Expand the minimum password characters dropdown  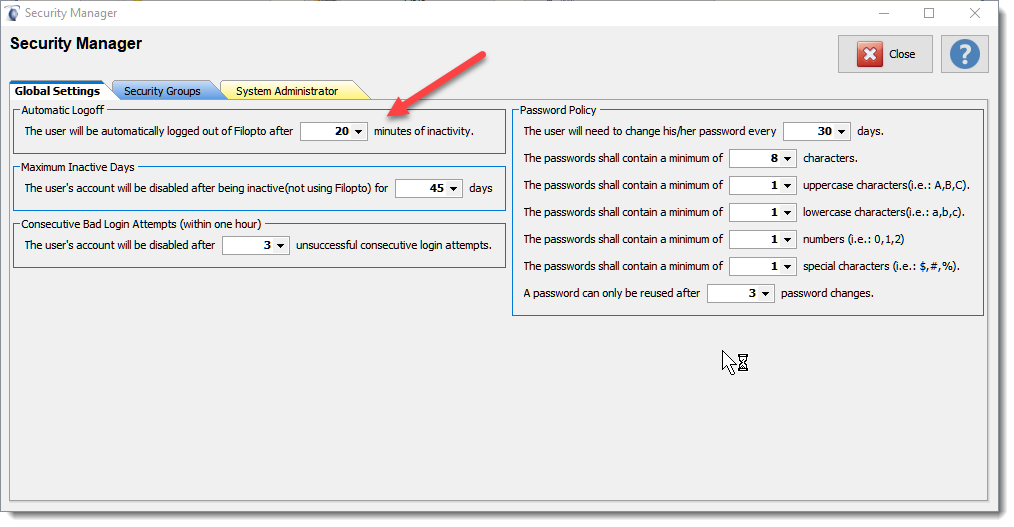tap(763, 158)
